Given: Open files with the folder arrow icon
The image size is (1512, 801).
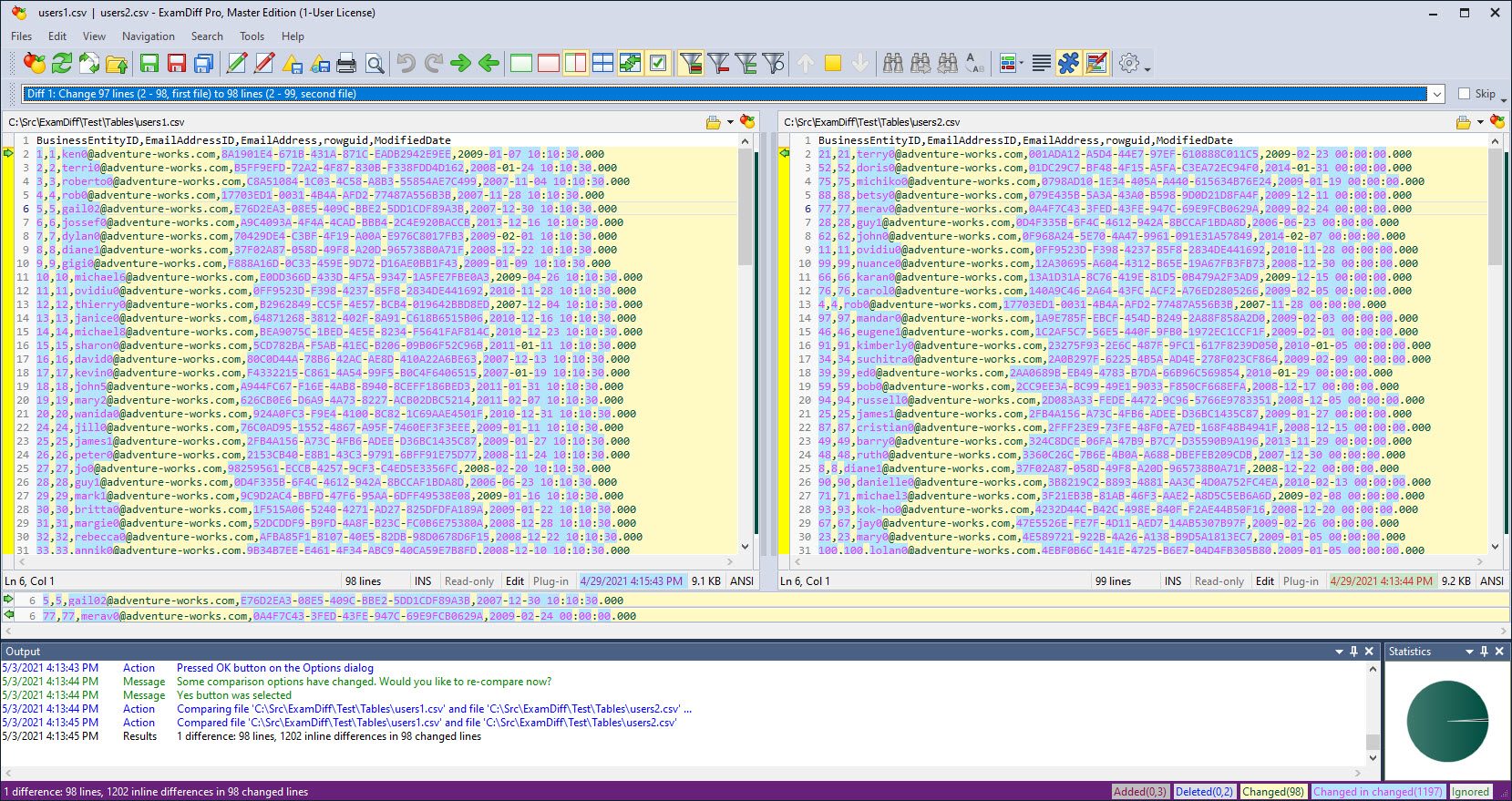Looking at the screenshot, I should pyautogui.click(x=117, y=63).
